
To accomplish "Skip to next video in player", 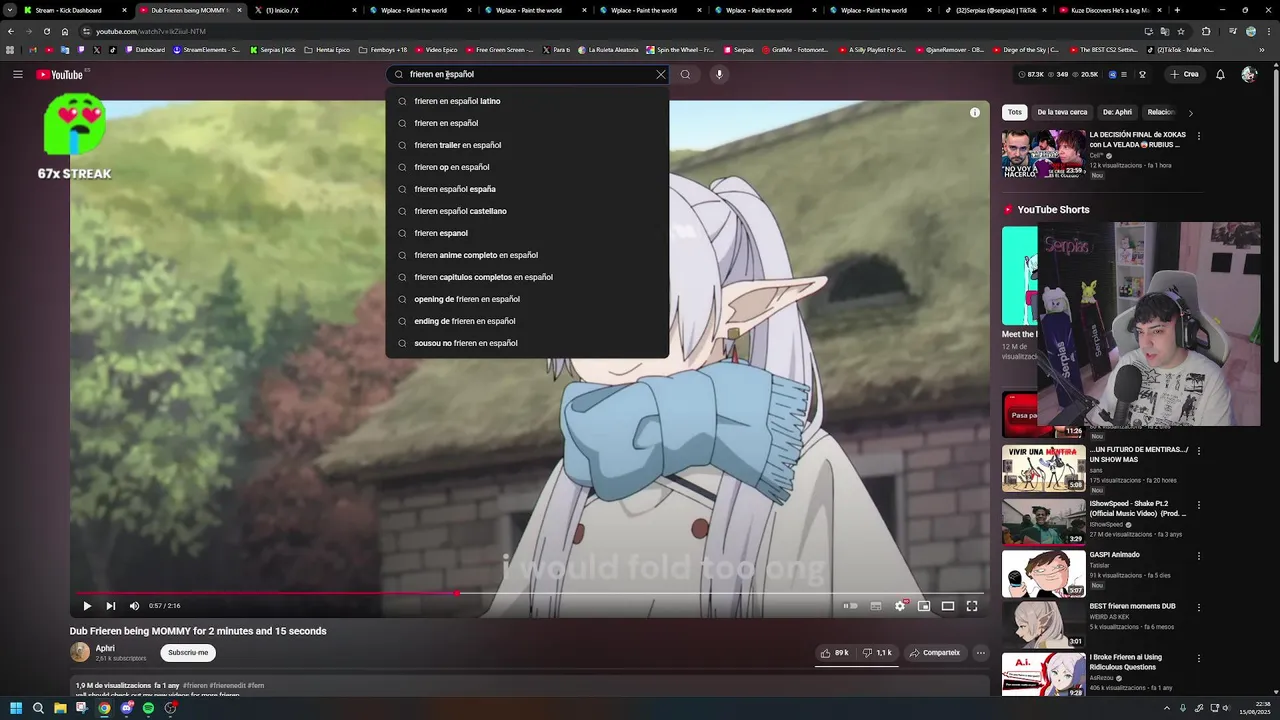I will coord(111,606).
